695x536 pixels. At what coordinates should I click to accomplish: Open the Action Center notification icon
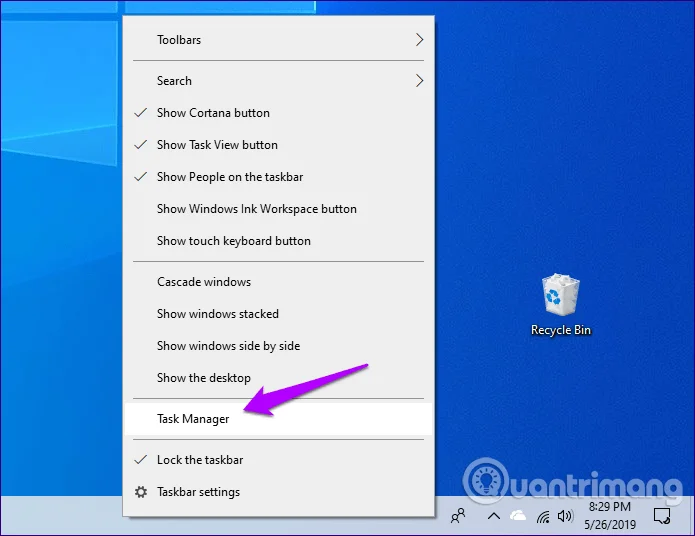tap(662, 516)
